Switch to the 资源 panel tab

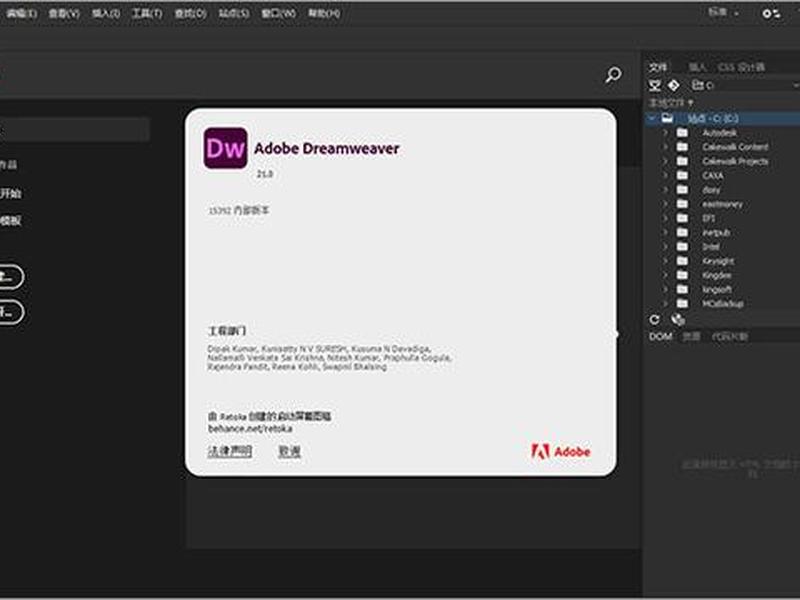tap(691, 336)
